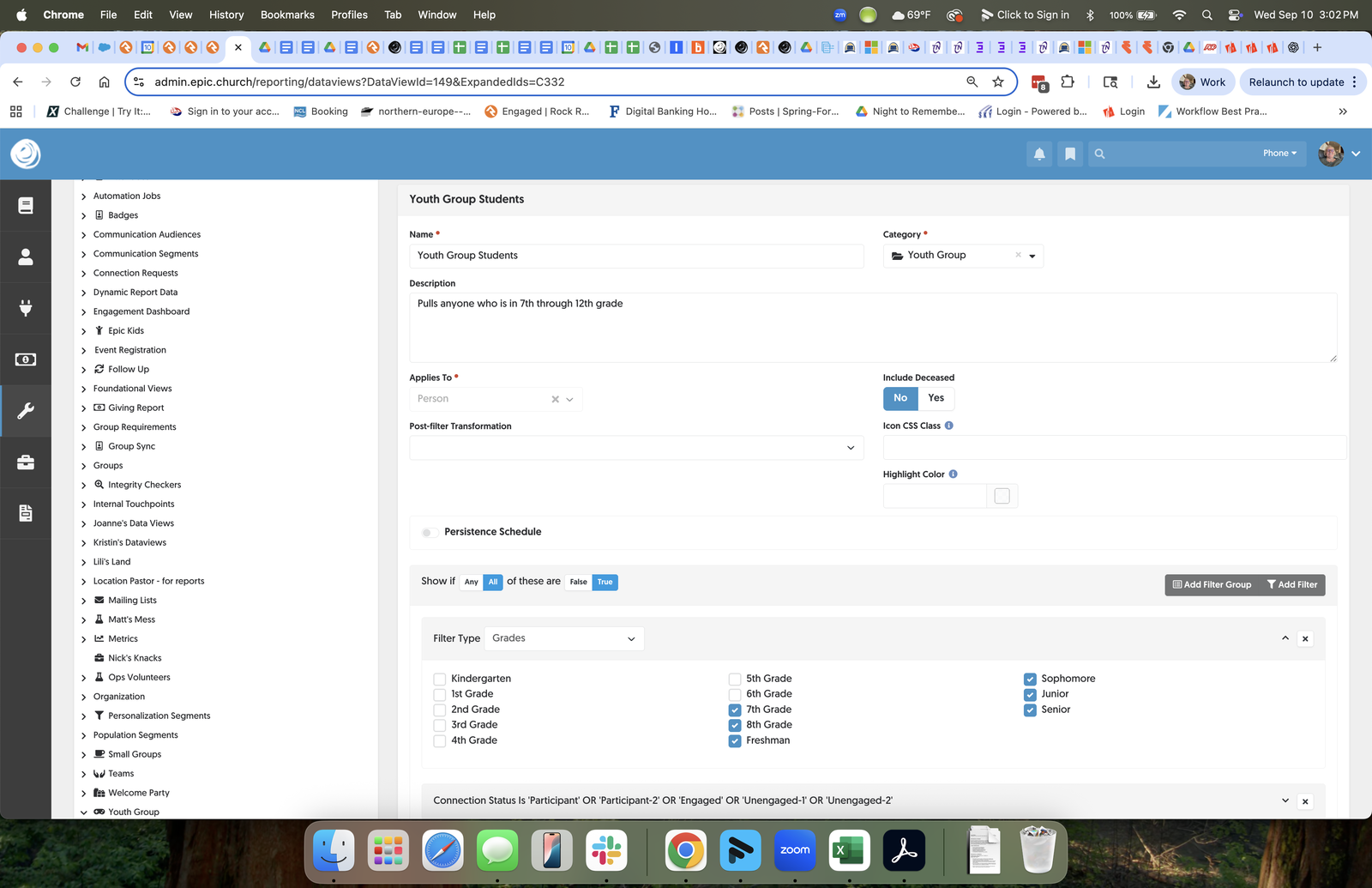The width and height of the screenshot is (1372, 888).
Task: Uncheck the Sophomore checkbox
Action: (x=1030, y=680)
